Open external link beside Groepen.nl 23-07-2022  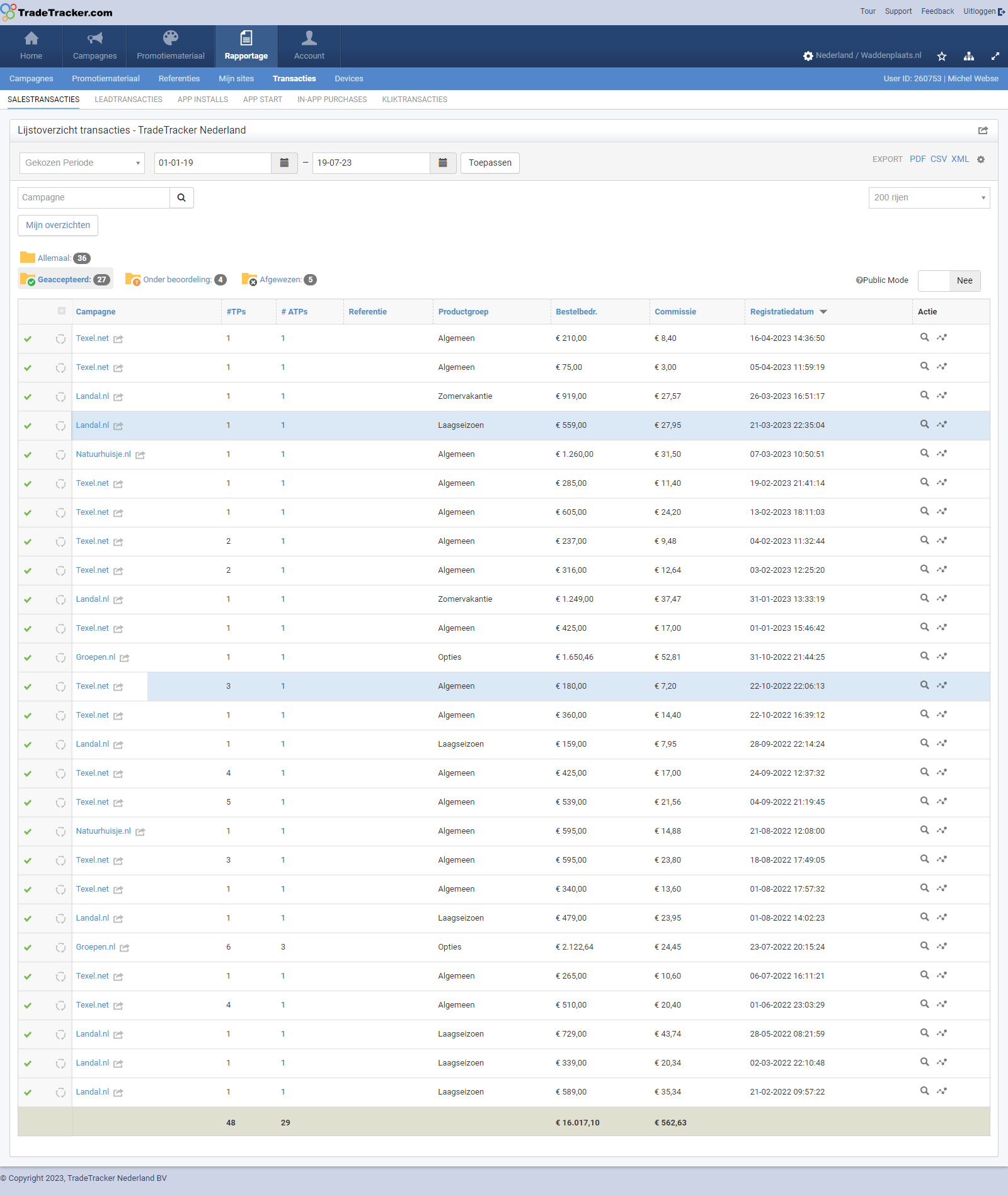coord(125,948)
